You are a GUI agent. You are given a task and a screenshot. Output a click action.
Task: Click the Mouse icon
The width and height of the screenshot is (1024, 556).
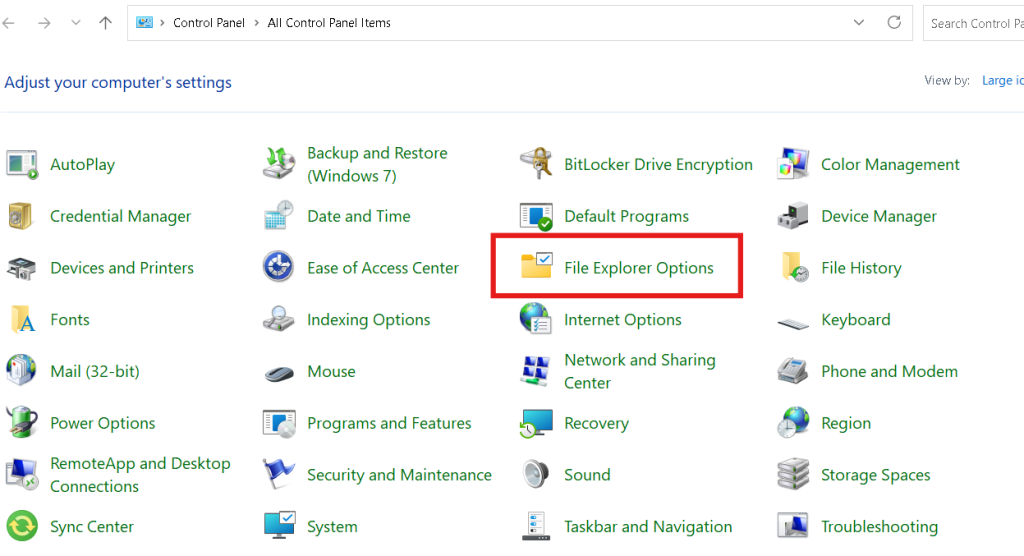pos(280,374)
